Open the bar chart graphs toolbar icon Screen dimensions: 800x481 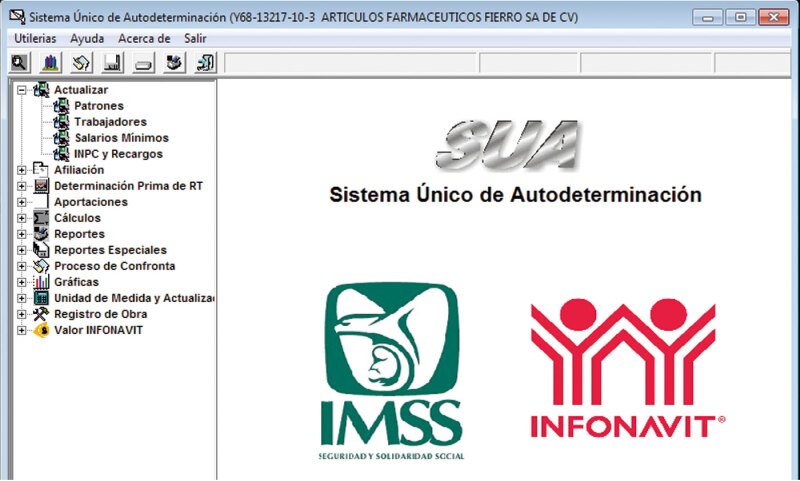50,63
